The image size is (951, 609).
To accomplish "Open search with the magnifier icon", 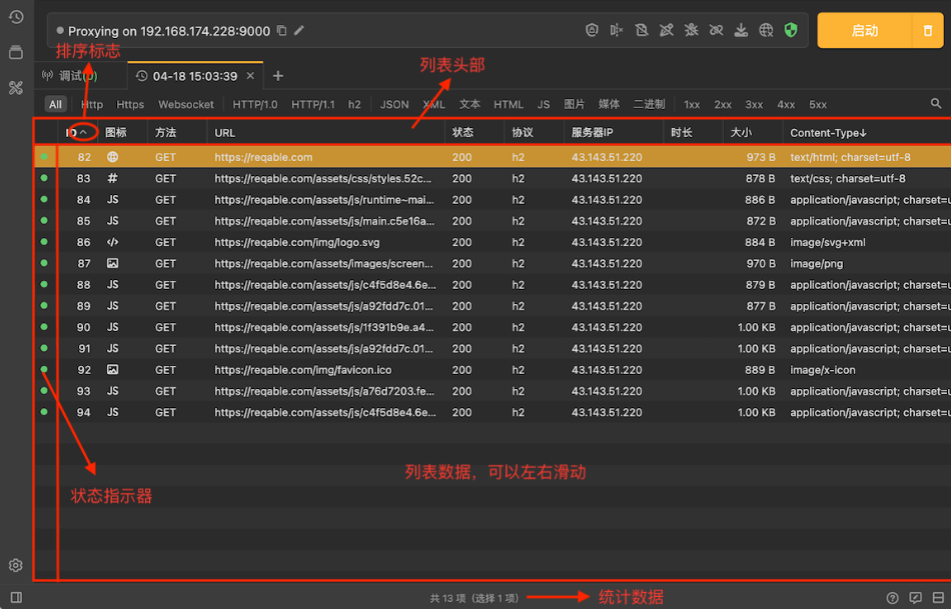I will [936, 104].
